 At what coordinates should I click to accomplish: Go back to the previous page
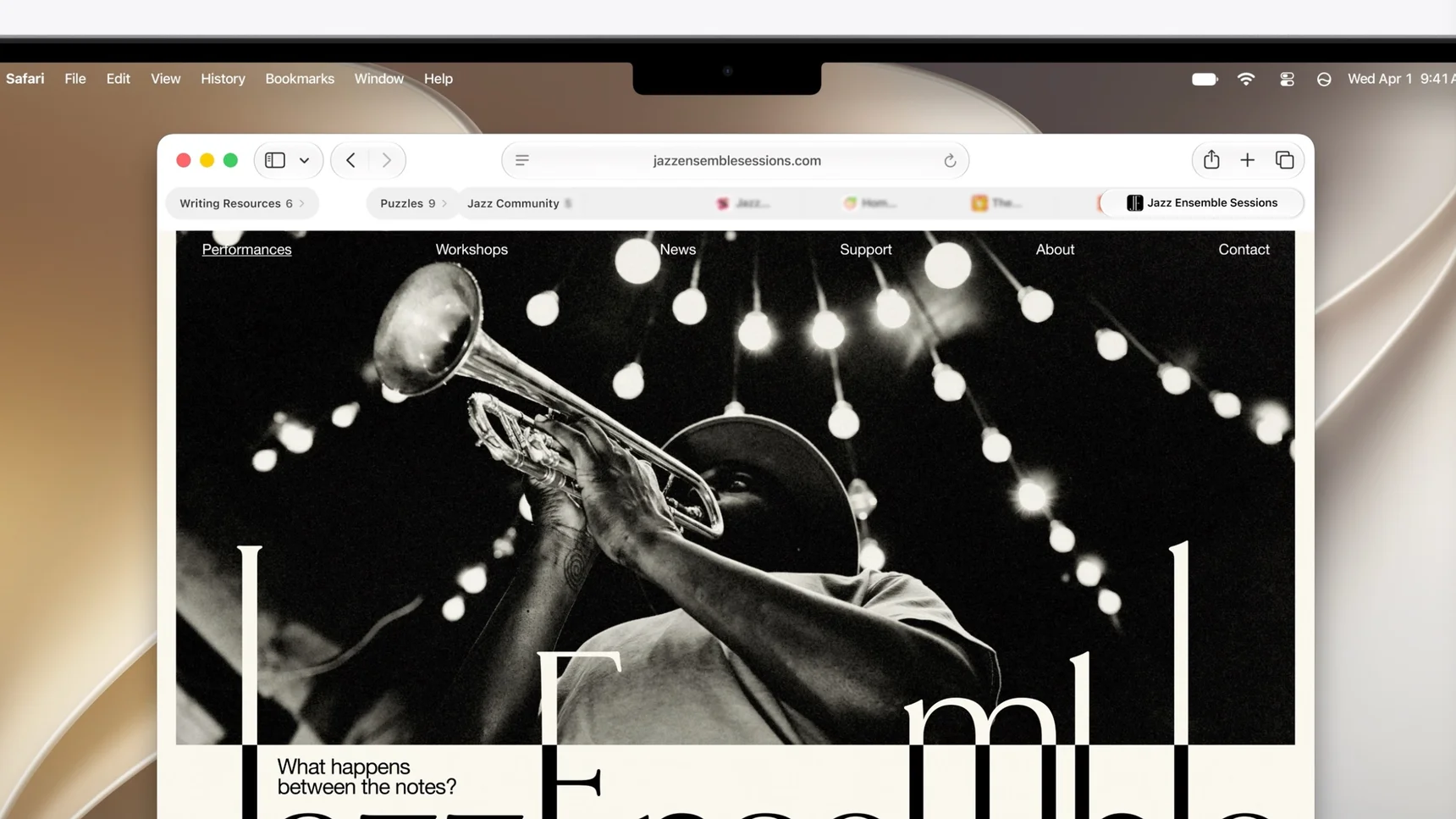[x=350, y=160]
